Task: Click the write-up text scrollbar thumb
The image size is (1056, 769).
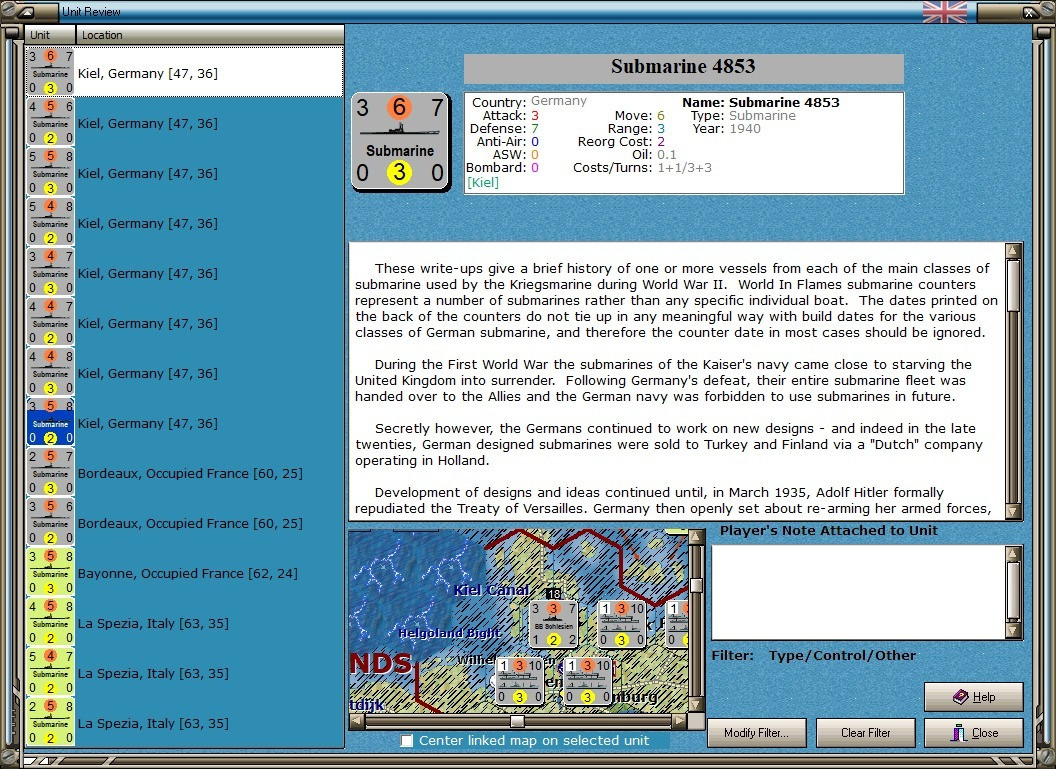Action: (1013, 285)
